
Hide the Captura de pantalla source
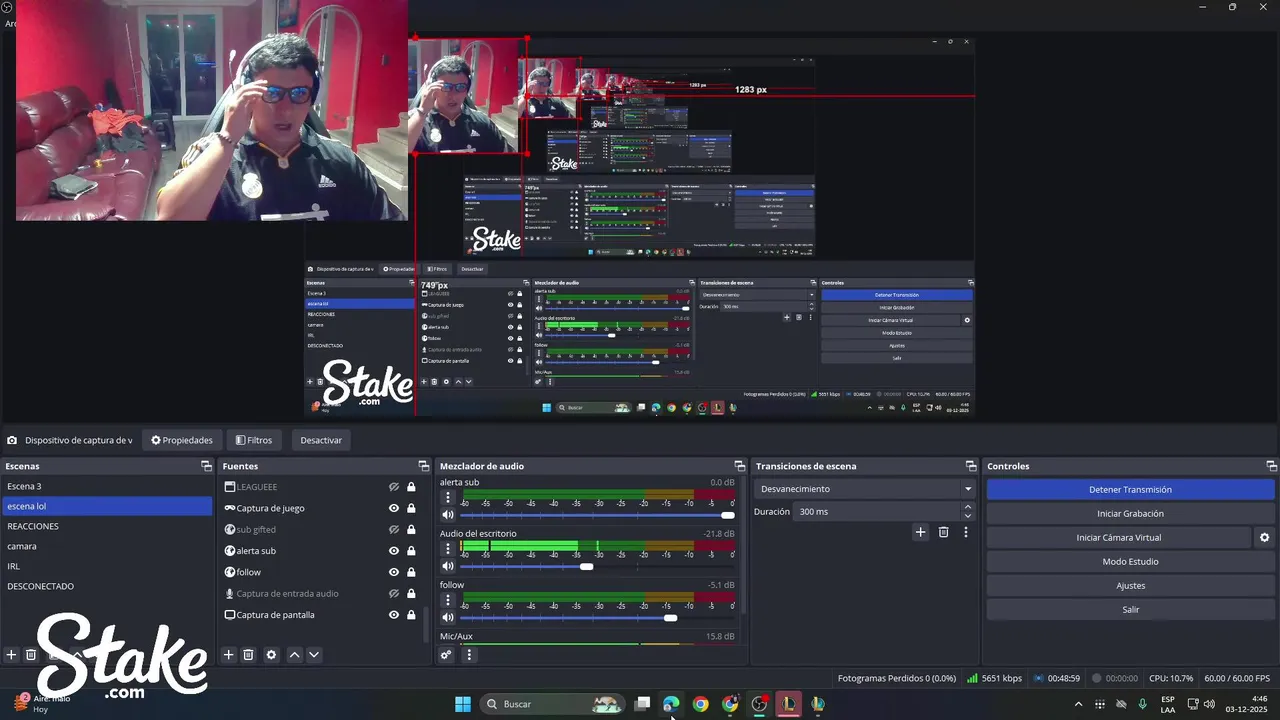click(394, 615)
